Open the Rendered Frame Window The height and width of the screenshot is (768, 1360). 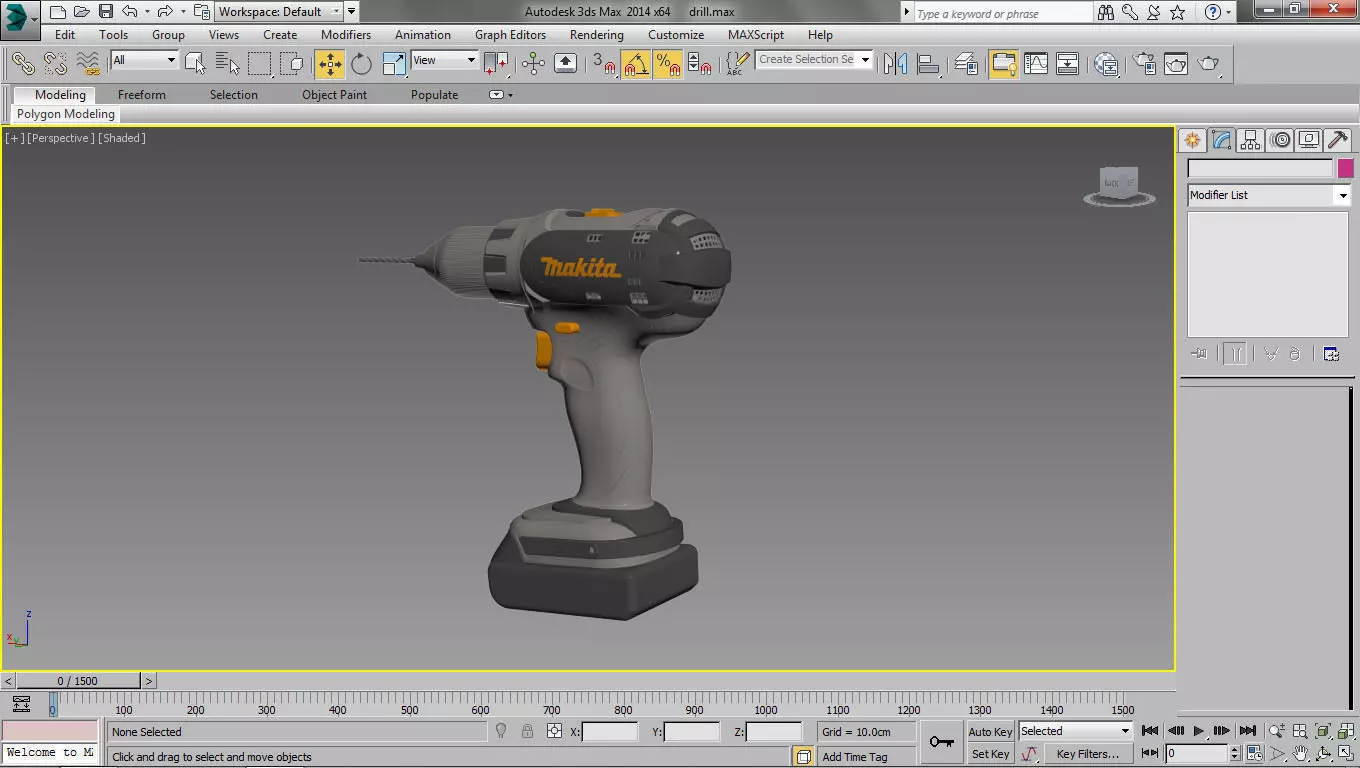point(1176,64)
